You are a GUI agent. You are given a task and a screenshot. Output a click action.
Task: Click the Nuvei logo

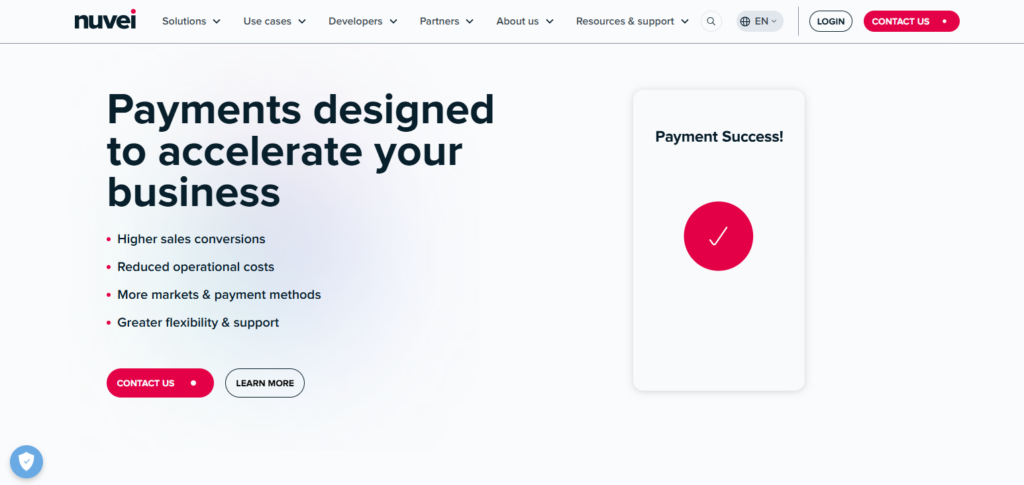pyautogui.click(x=105, y=20)
